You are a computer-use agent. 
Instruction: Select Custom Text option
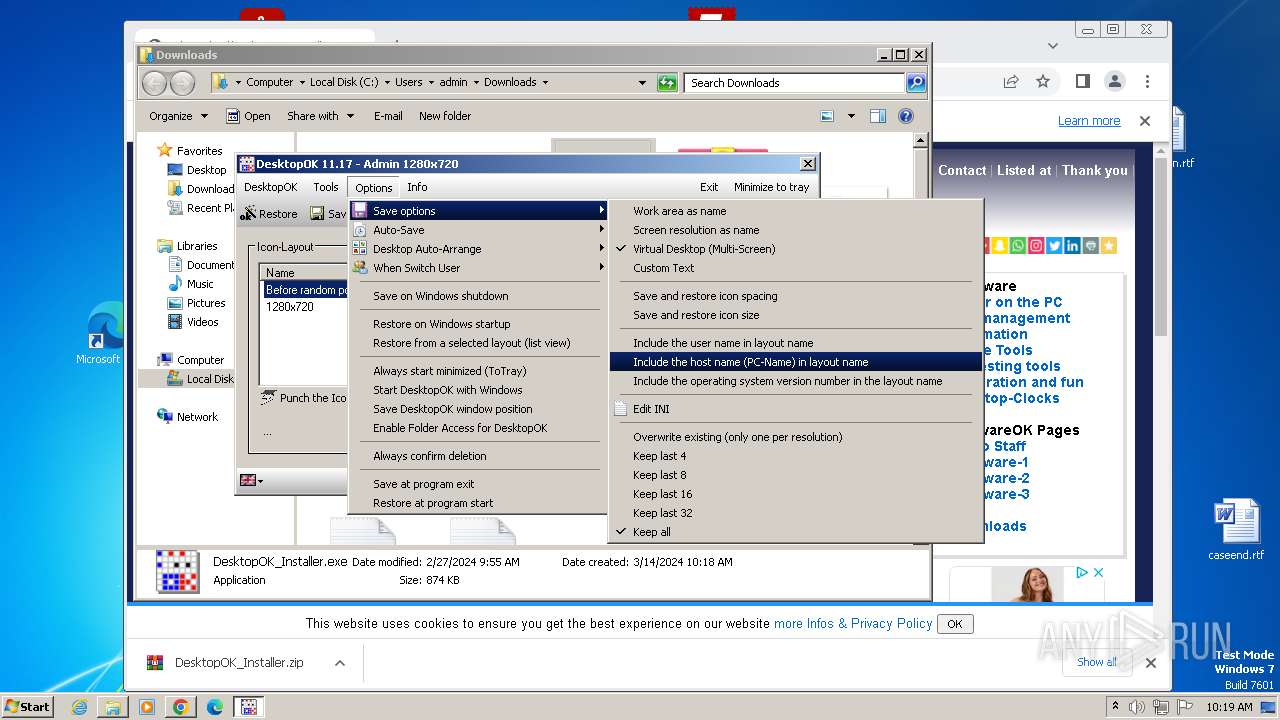pyautogui.click(x=795, y=268)
